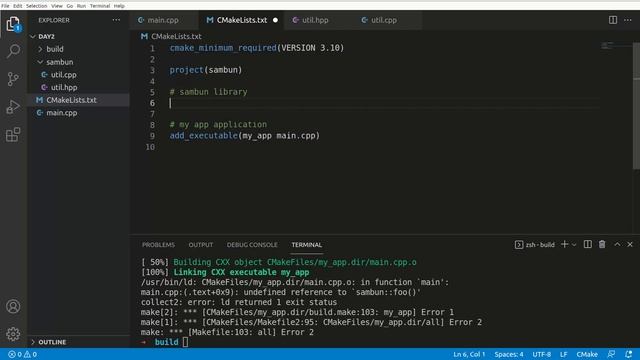Click Ln 6, Col 1 in status bar
Screen dimensions: 640x360
coord(469,354)
